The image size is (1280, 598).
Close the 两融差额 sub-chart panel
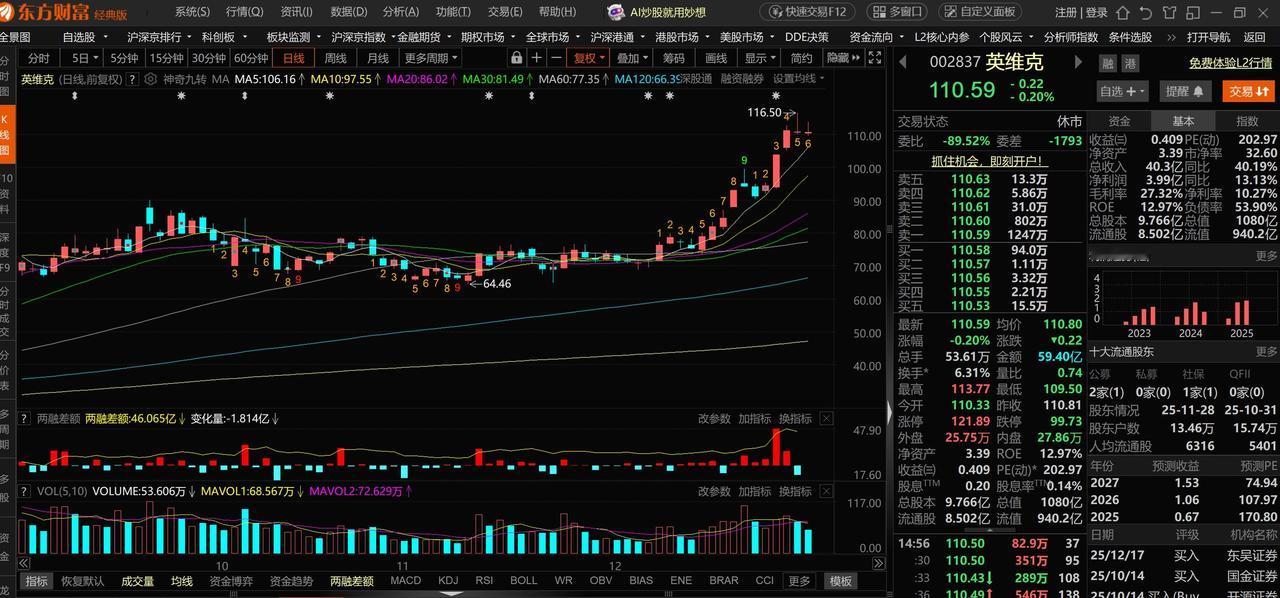826,419
